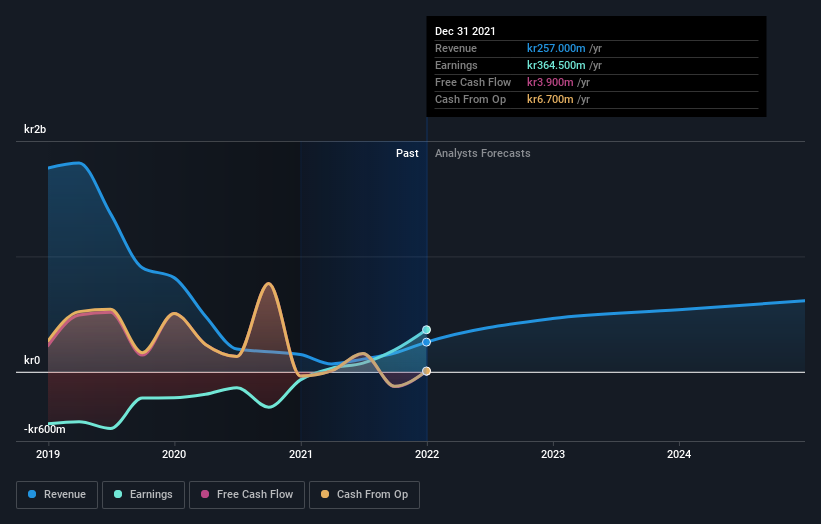Click the orange Cash From Op legend dot

pyautogui.click(x=325, y=494)
